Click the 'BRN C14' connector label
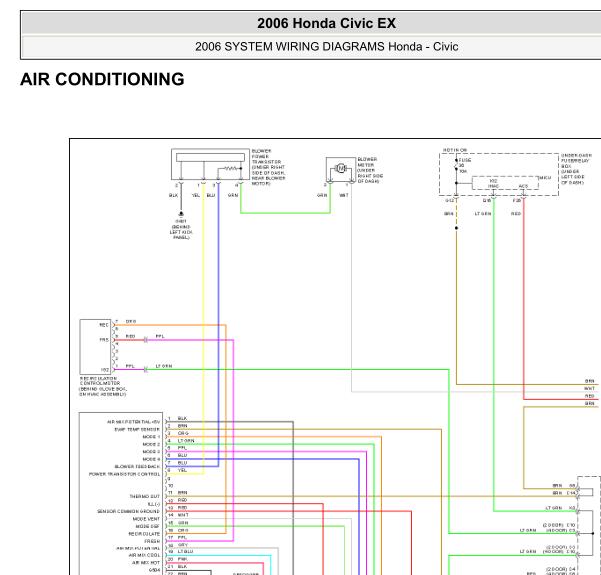601x575 pixels. point(564,493)
